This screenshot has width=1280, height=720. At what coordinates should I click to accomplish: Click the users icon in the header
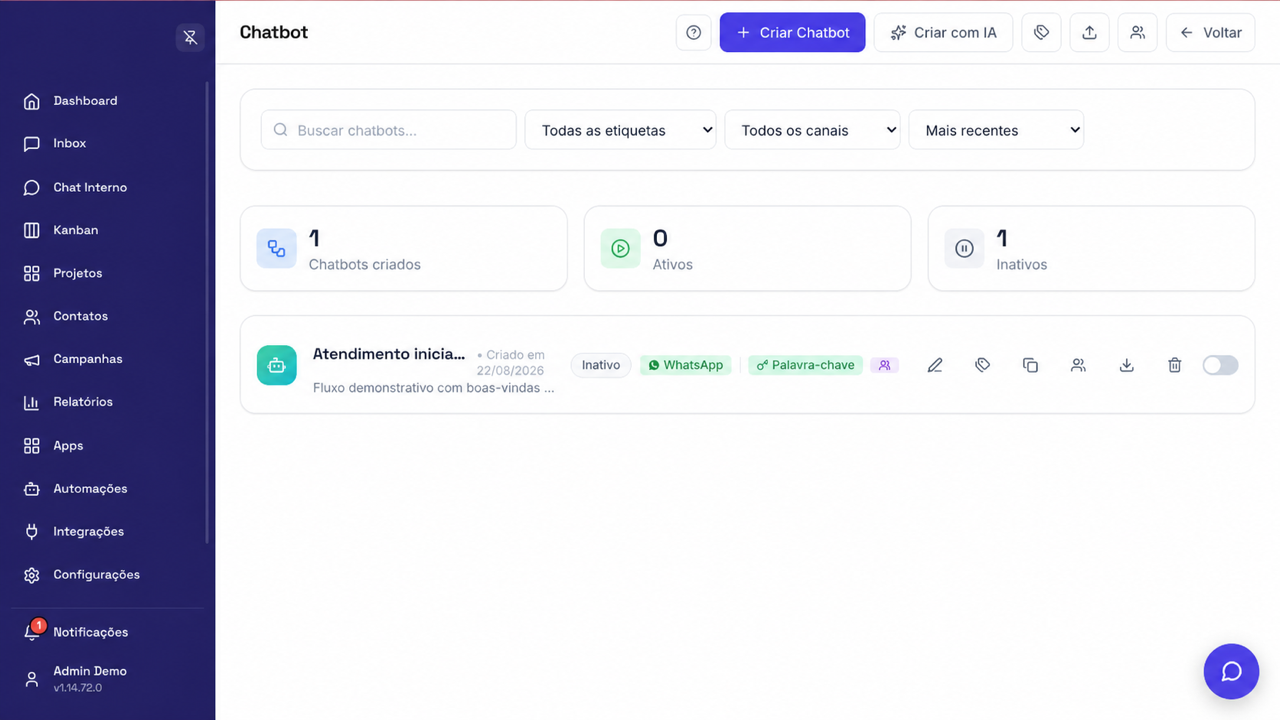[x=1137, y=32]
